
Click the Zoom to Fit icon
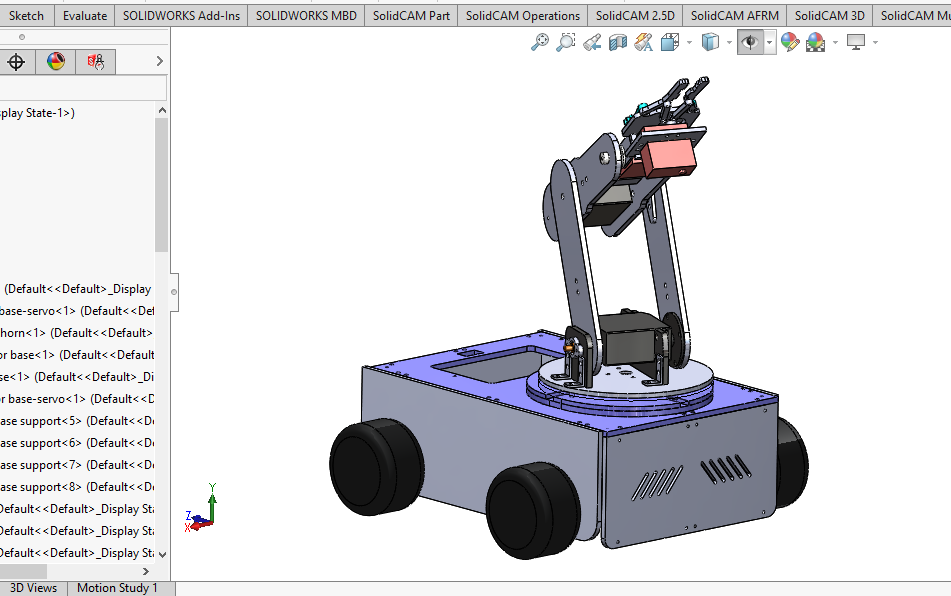539,42
